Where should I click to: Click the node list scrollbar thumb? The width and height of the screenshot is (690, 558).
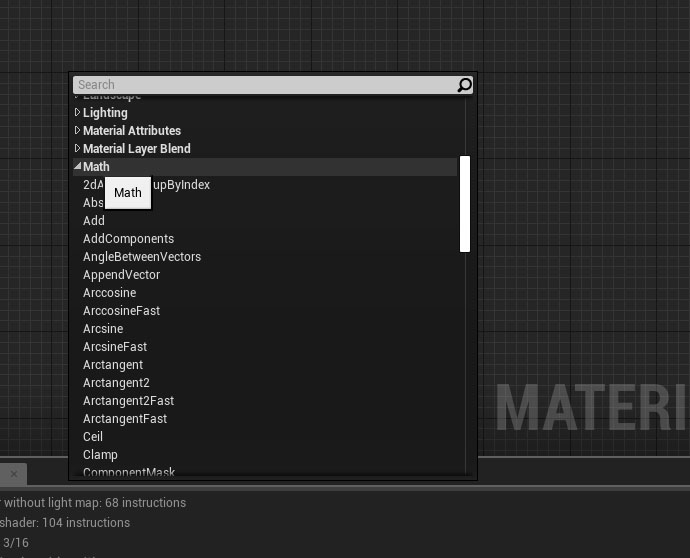pyautogui.click(x=464, y=204)
